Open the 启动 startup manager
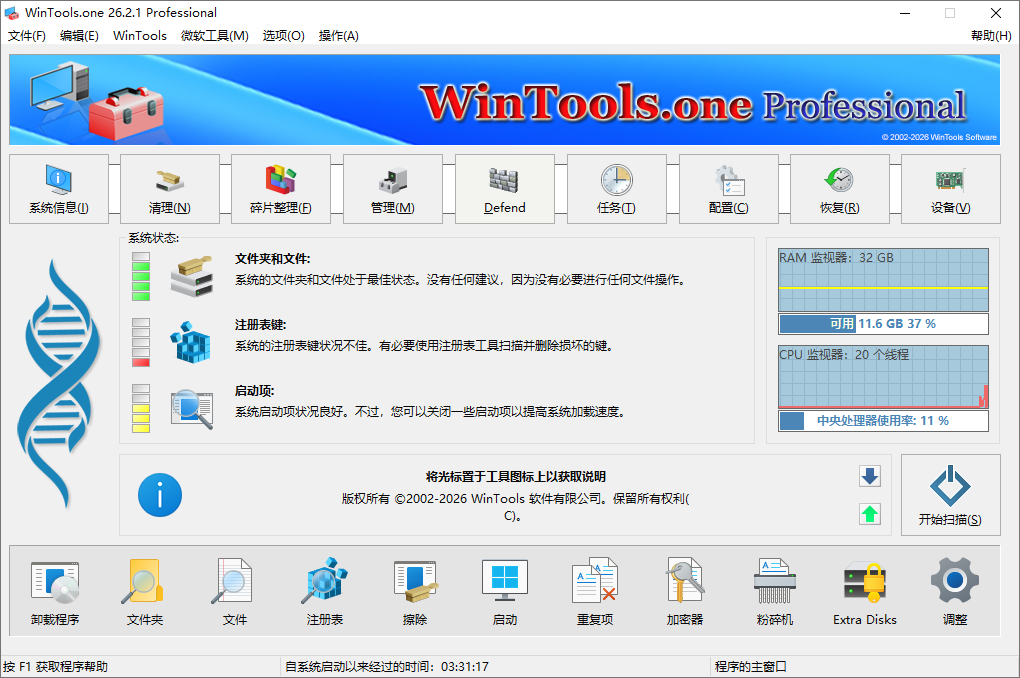Screen dimensions: 1020x678 pyautogui.click(x=504, y=591)
